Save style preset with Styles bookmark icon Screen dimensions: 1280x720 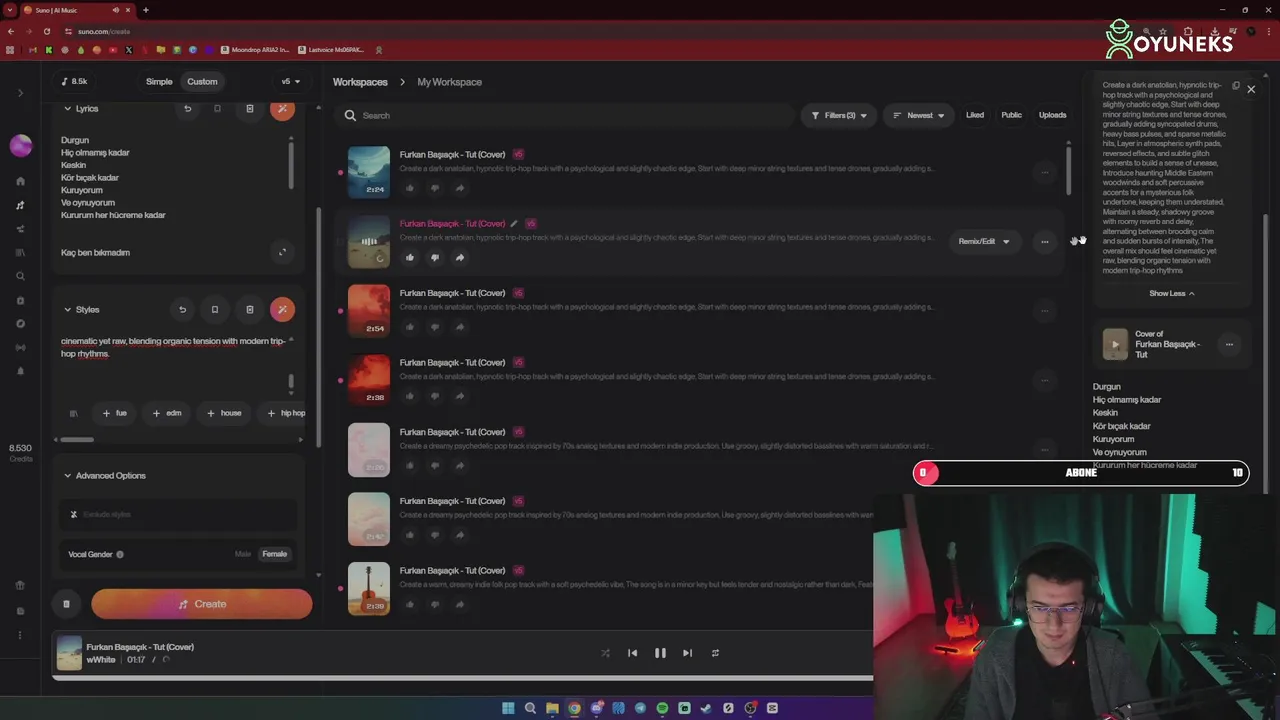[x=214, y=309]
